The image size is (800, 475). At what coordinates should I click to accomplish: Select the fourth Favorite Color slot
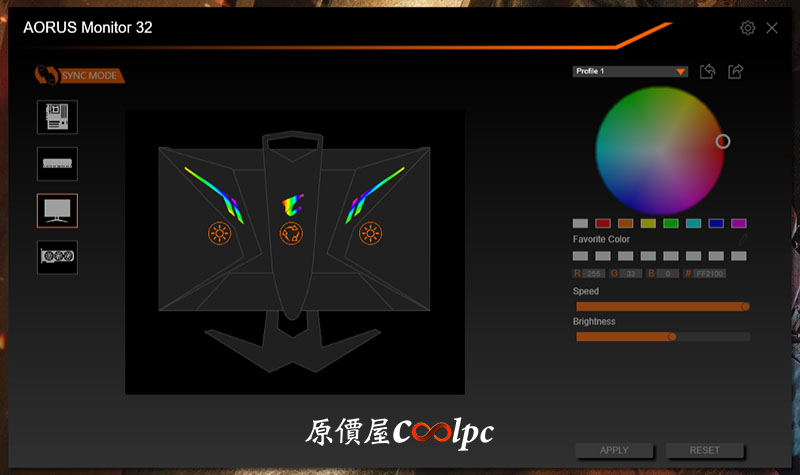coord(648,256)
